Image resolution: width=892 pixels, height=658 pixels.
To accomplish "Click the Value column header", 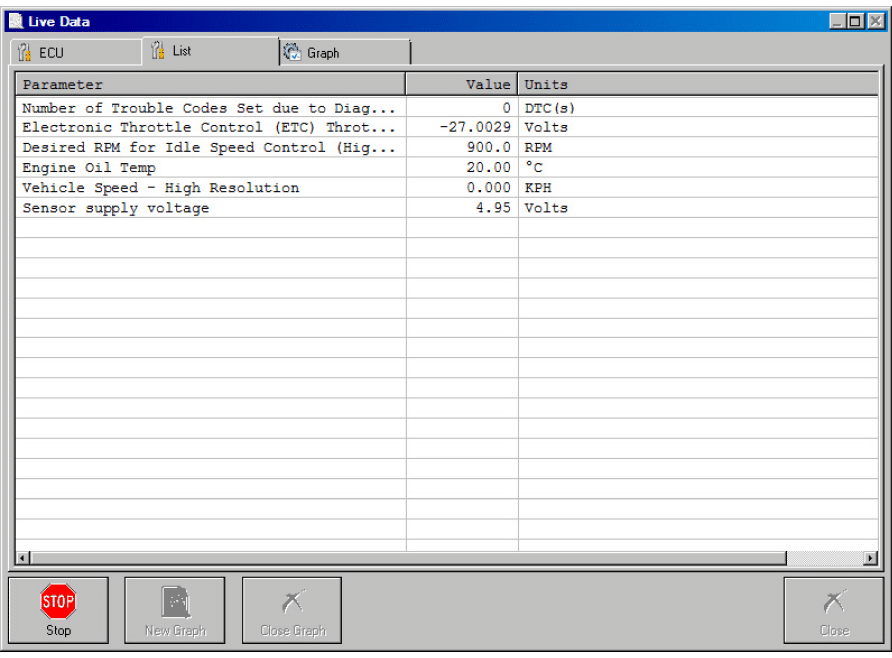I will click(462, 85).
